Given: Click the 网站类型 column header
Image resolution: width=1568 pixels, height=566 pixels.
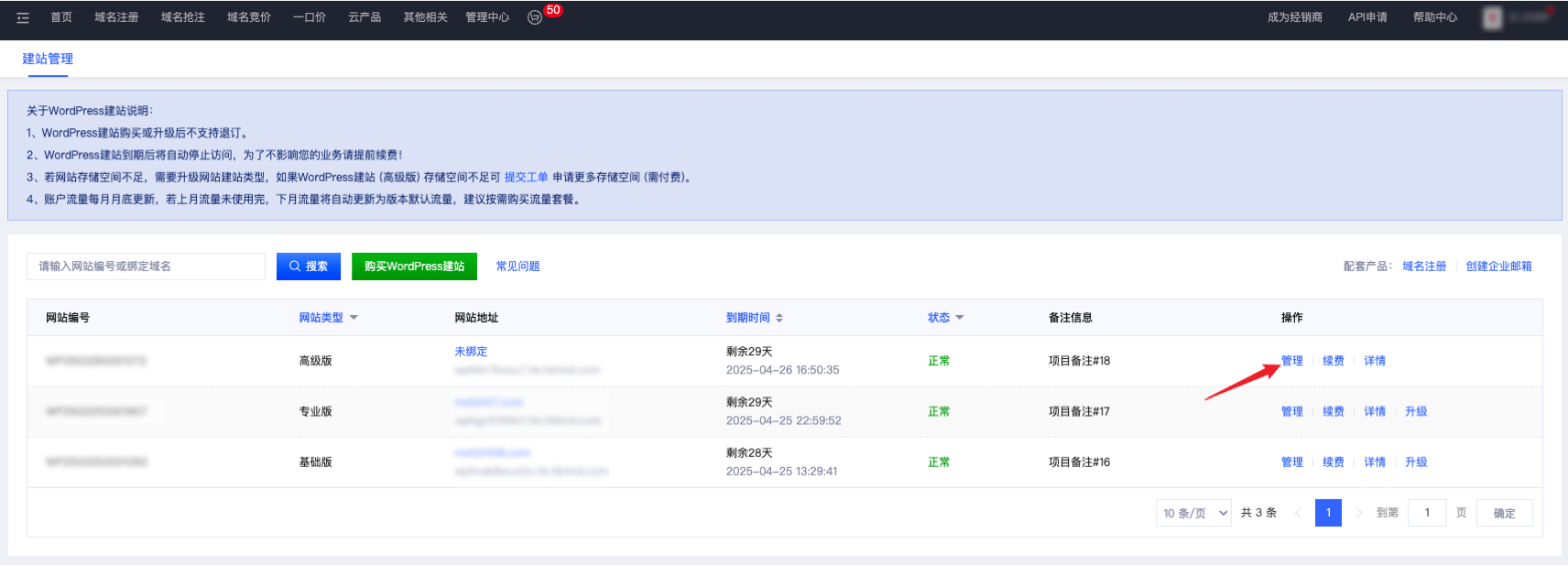Looking at the screenshot, I should [x=321, y=318].
